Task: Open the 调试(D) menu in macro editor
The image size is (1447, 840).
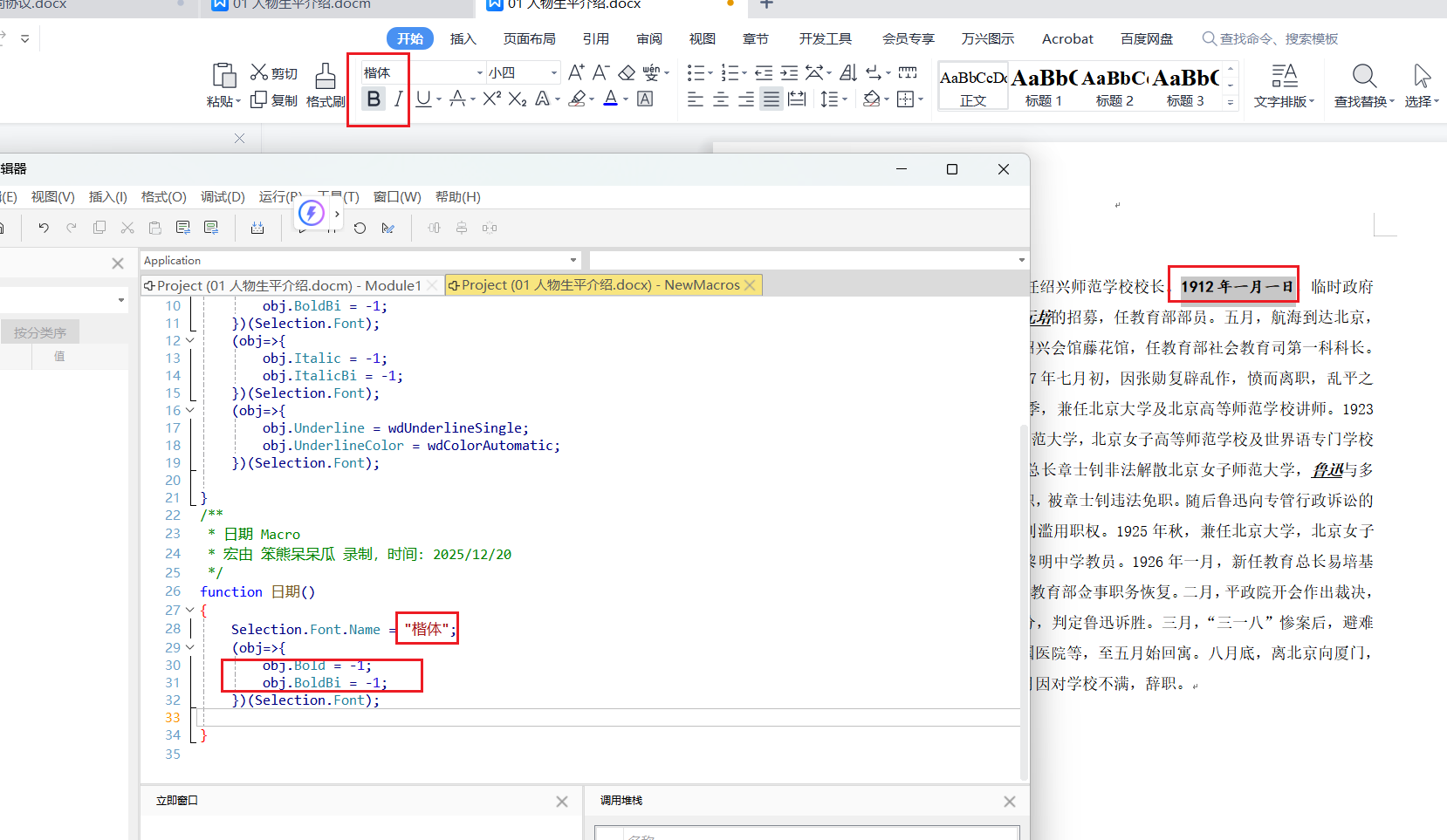Action: point(223,197)
